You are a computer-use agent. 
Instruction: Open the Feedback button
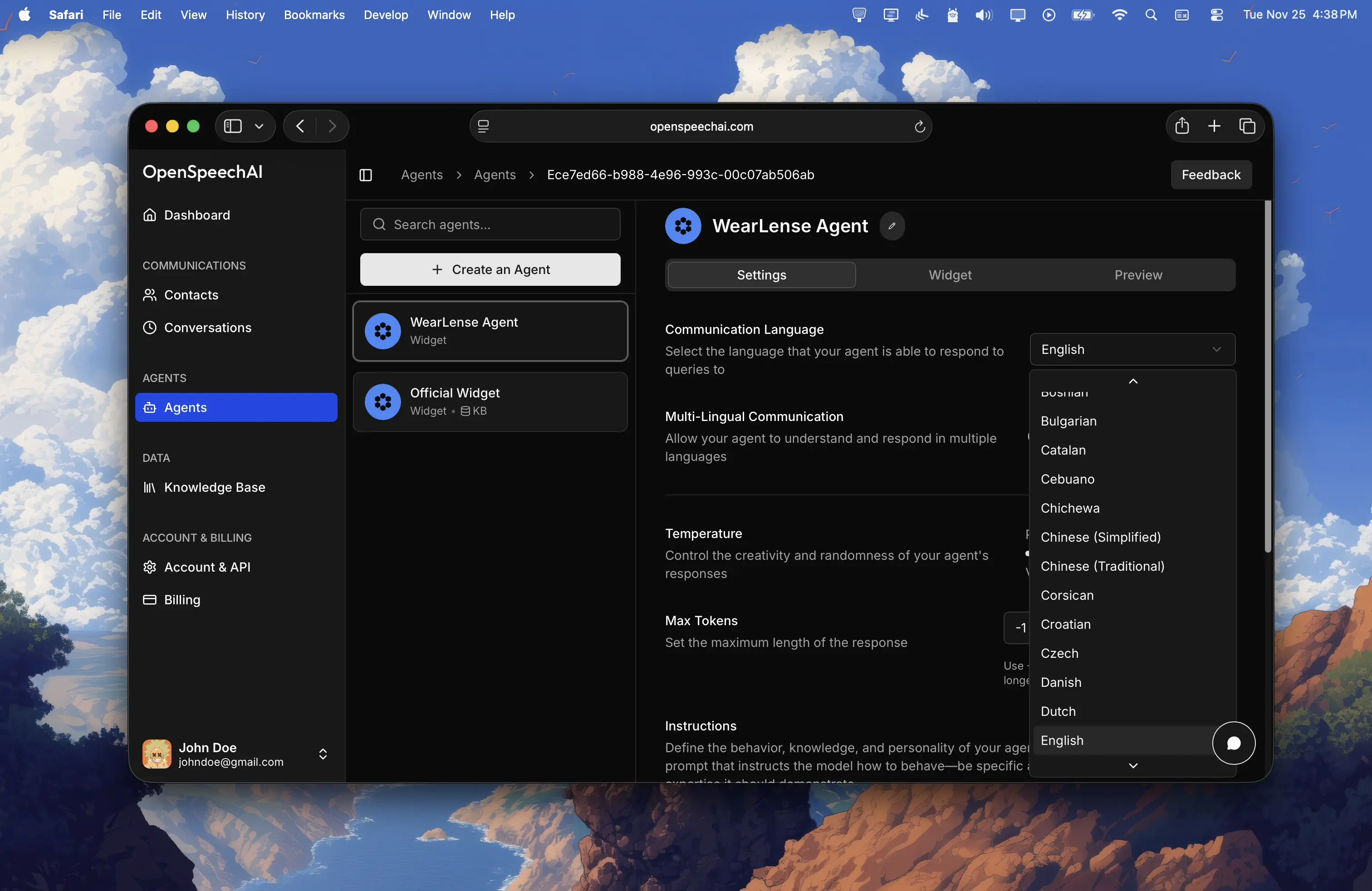tap(1210, 175)
